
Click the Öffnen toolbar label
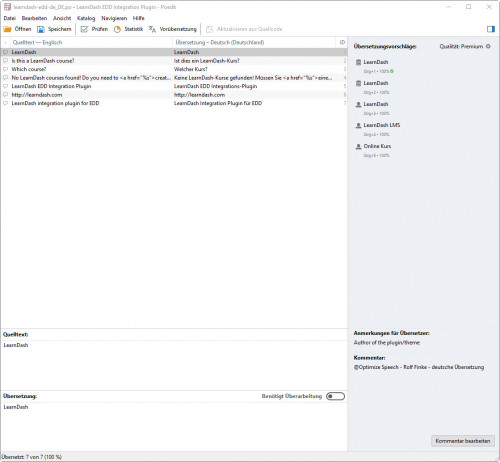pos(23,29)
